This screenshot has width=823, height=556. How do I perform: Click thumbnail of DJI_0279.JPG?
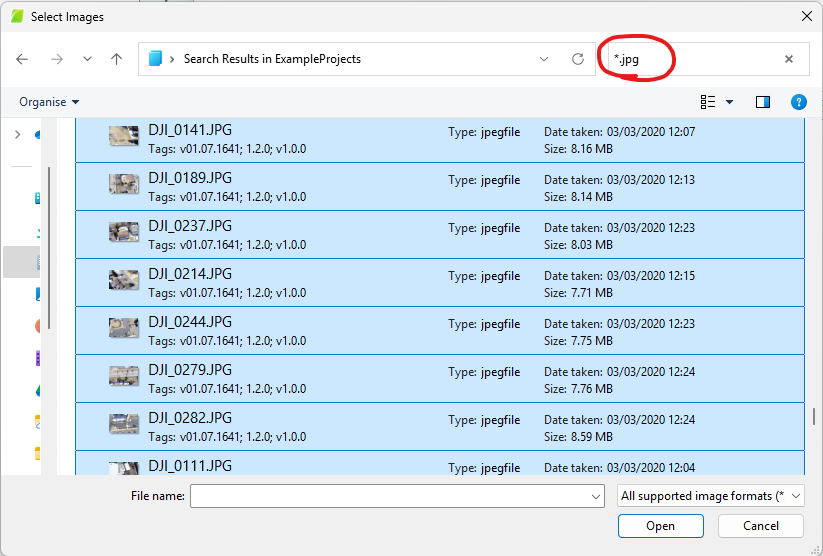click(x=124, y=376)
